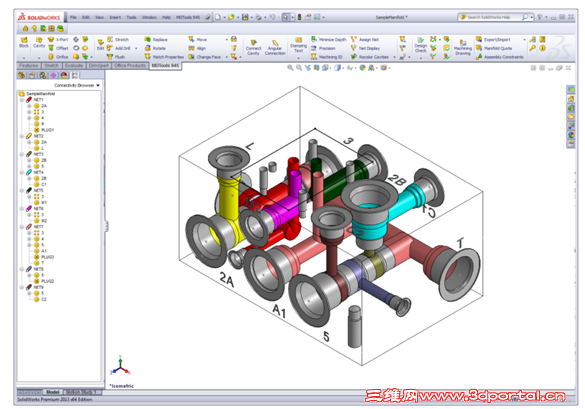
Task: Select the Move tool
Action: (198, 40)
